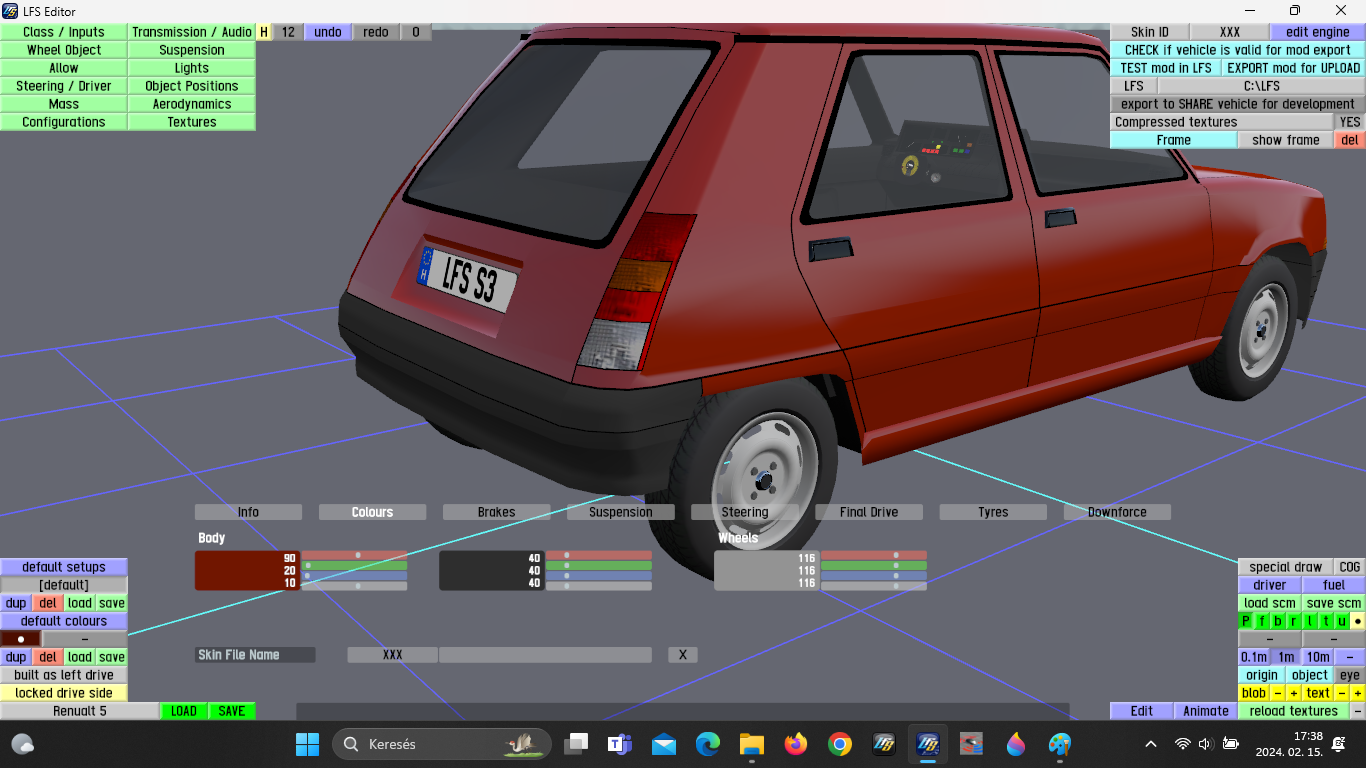Select the dark grey middle colour swatch
The image size is (1366, 768).
click(492, 570)
